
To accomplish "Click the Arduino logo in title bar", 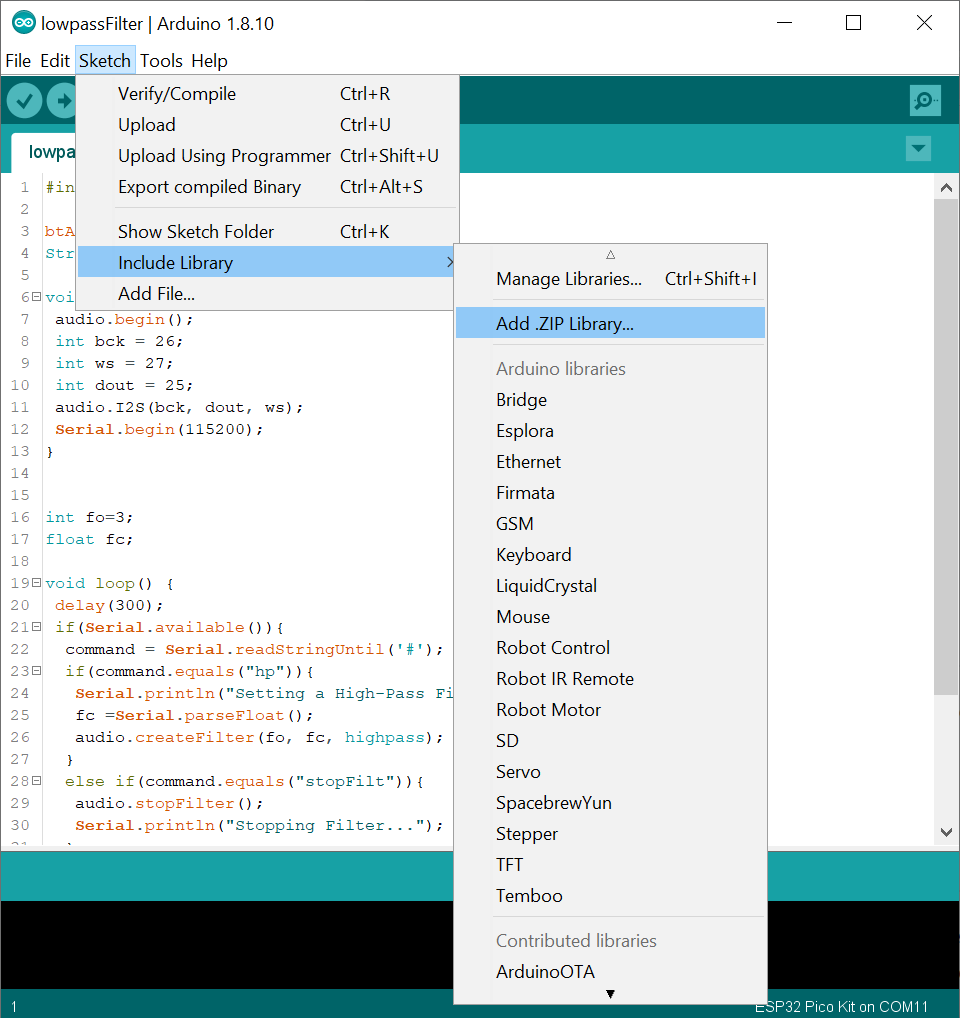I will (x=24, y=23).
